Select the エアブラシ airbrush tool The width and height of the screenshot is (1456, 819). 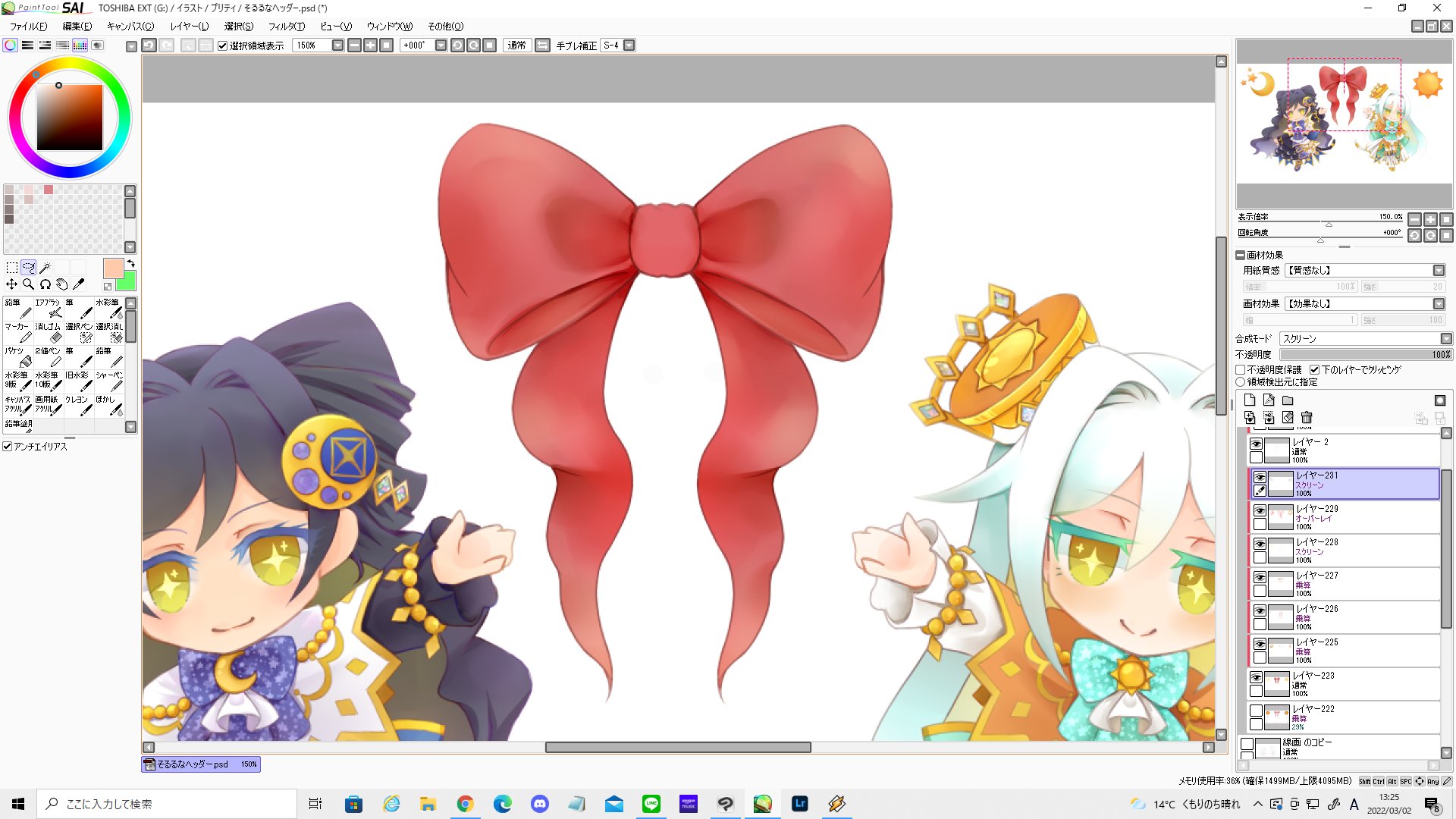(49, 308)
